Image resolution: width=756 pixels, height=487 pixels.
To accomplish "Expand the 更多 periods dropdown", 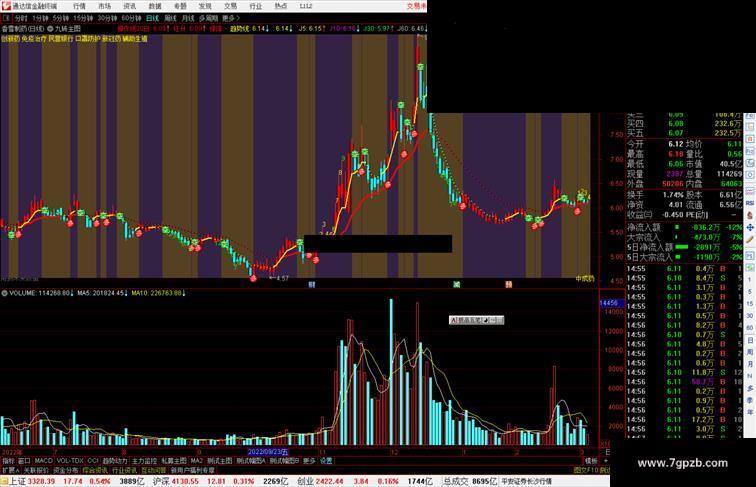I will point(231,18).
